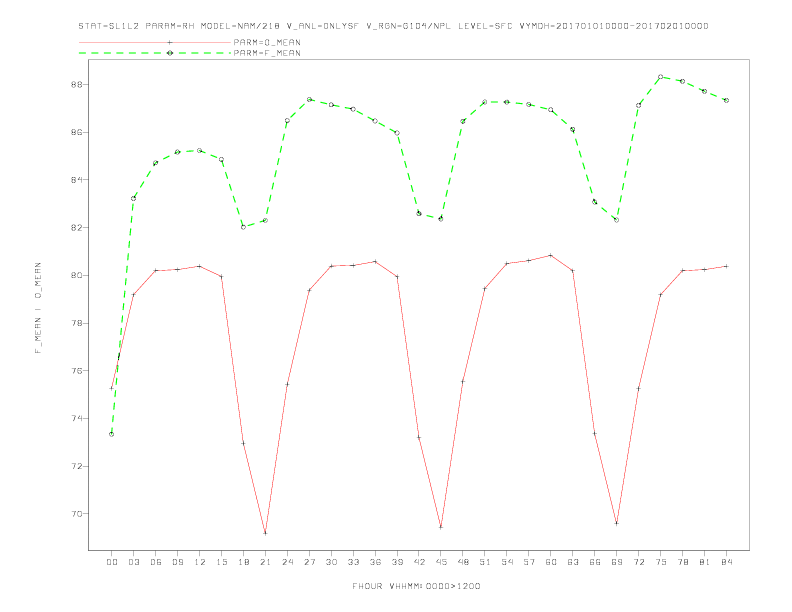Screen dimensions: 792x612
Task: Click y-axis tick label 70
Action: click(x=76, y=514)
